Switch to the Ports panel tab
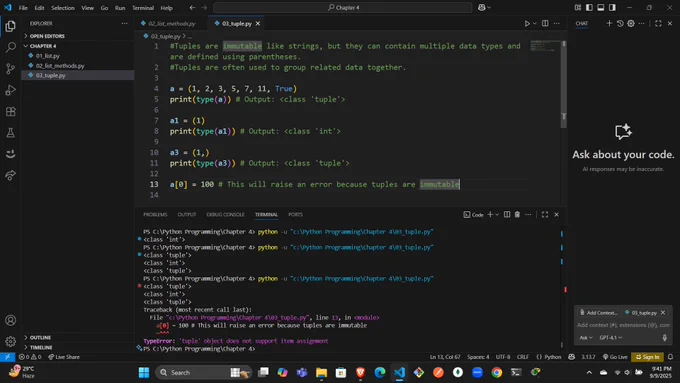 (295, 214)
